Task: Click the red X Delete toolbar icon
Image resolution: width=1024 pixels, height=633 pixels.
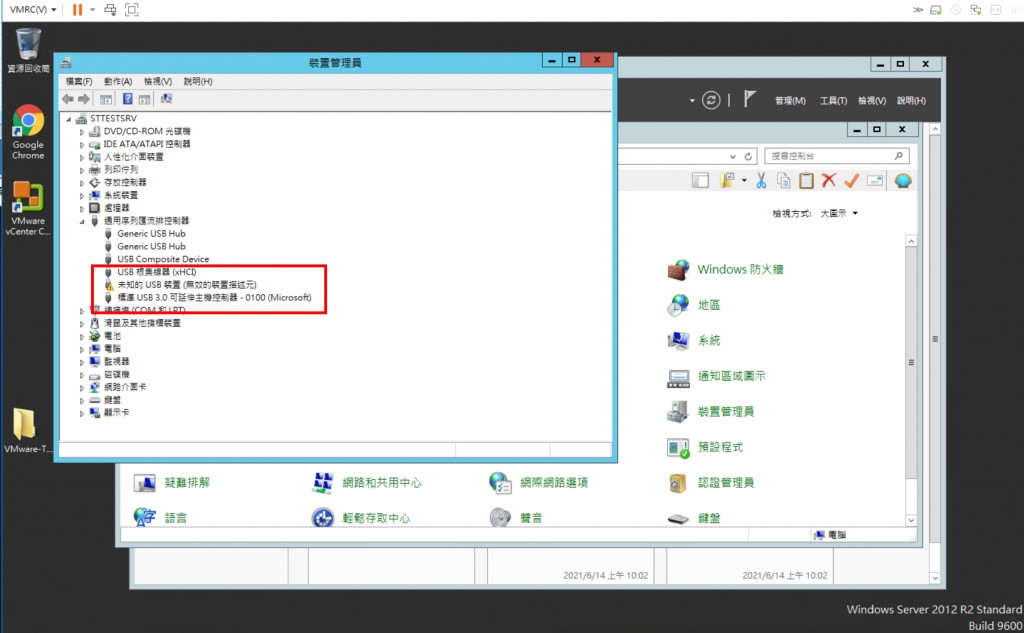Action: [x=829, y=181]
